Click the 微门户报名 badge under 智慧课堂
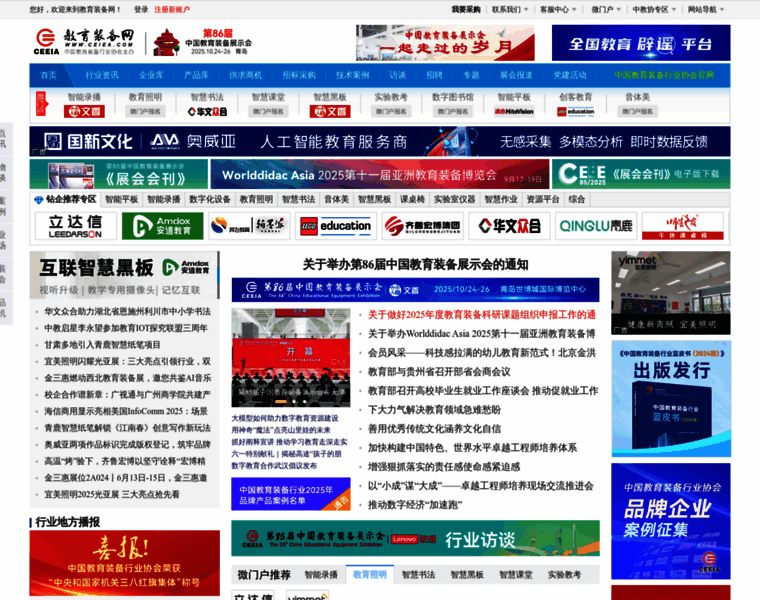Image resolution: width=760 pixels, height=600 pixels. (x=269, y=111)
